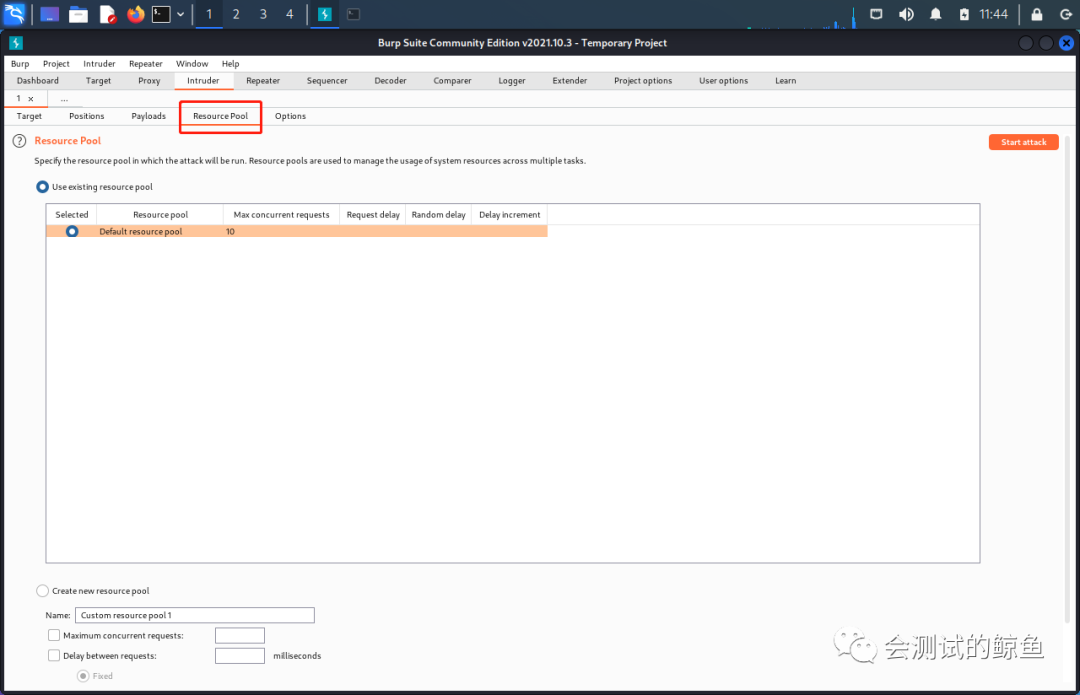
Task: Open the Intruder Positions sub-tab
Action: [86, 116]
